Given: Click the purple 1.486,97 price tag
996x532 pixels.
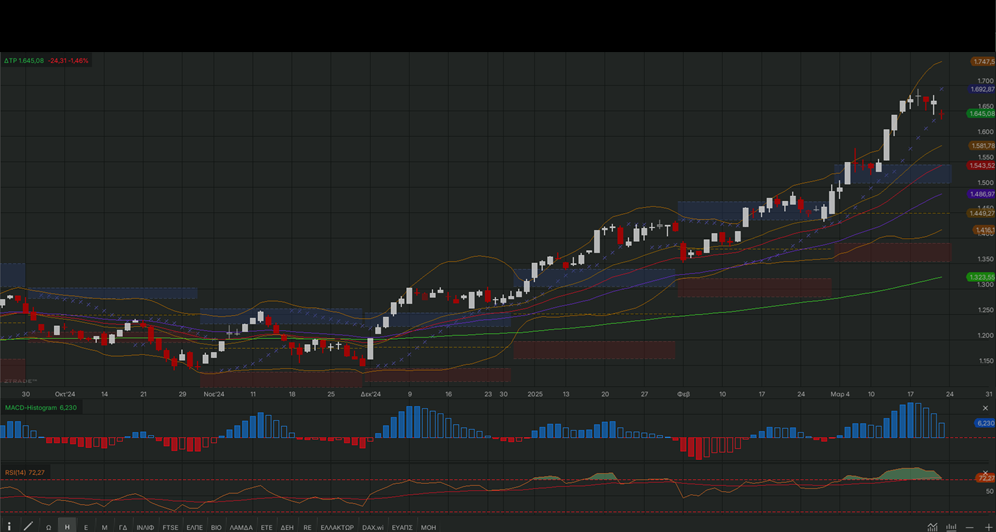Looking at the screenshot, I should click(981, 194).
